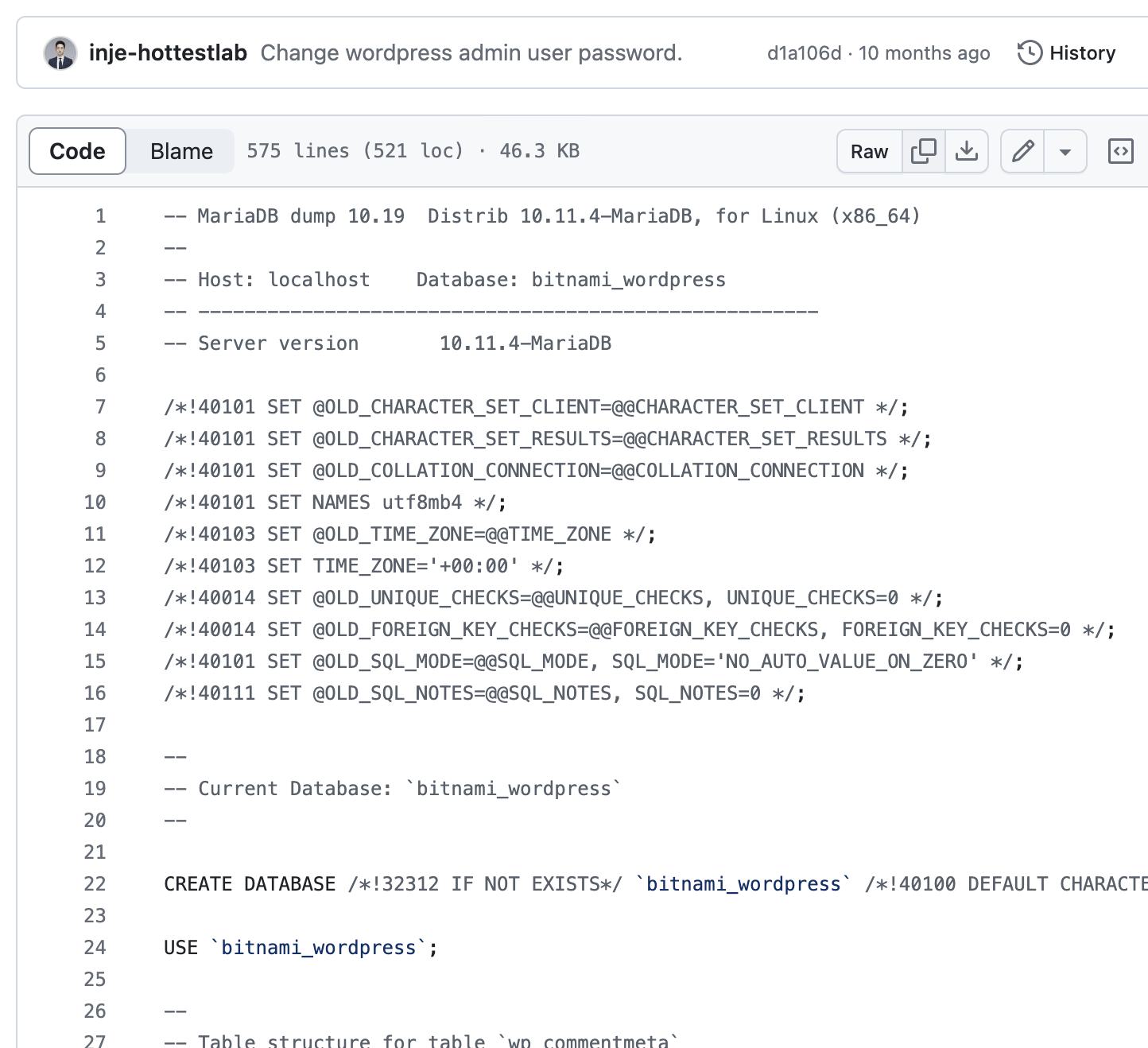This screenshot has height=1048, width=1148.
Task: Click the CREATE DATABASE statement
Action: pos(656,884)
